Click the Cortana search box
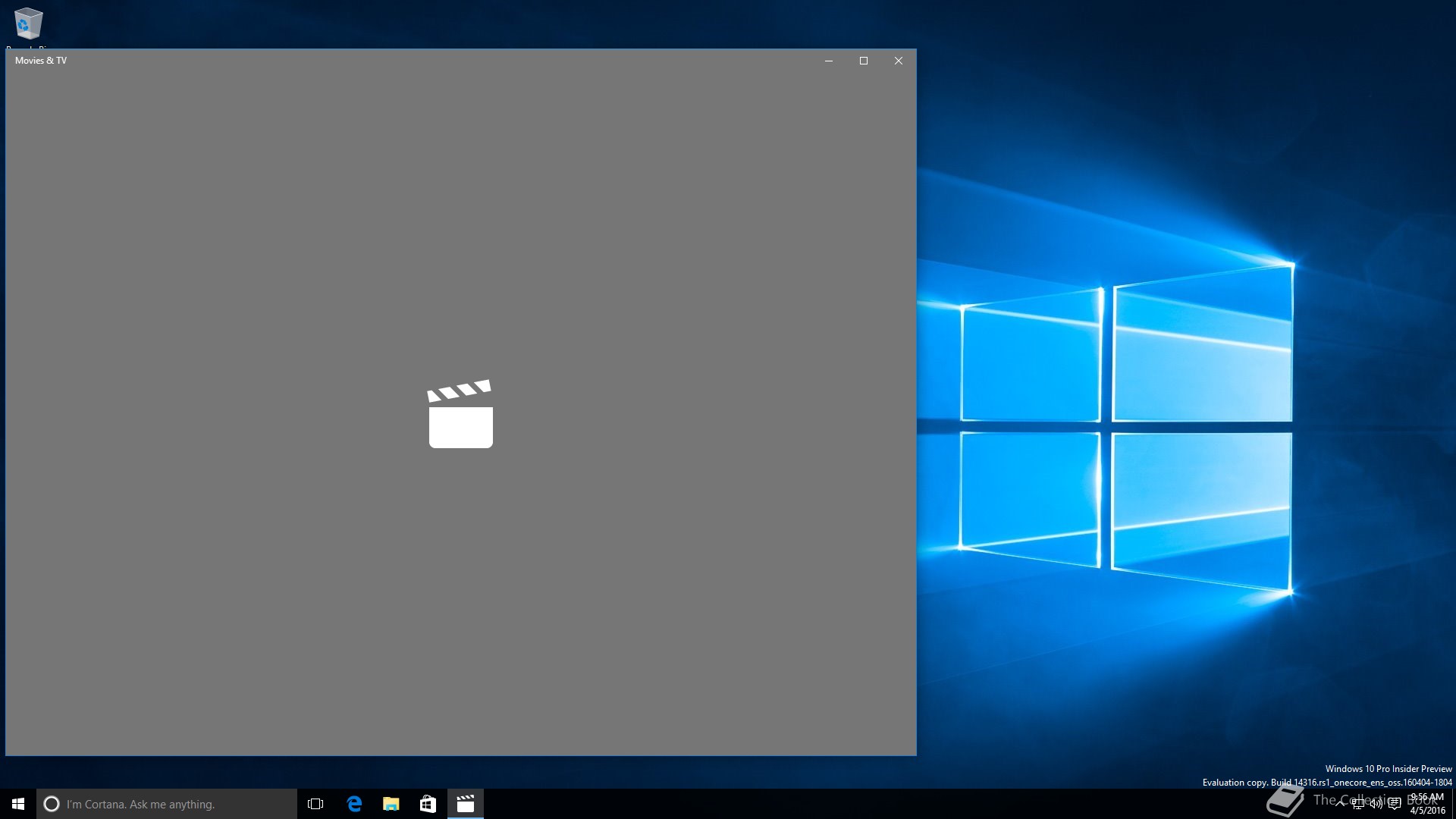The image size is (1456, 819). (167, 804)
